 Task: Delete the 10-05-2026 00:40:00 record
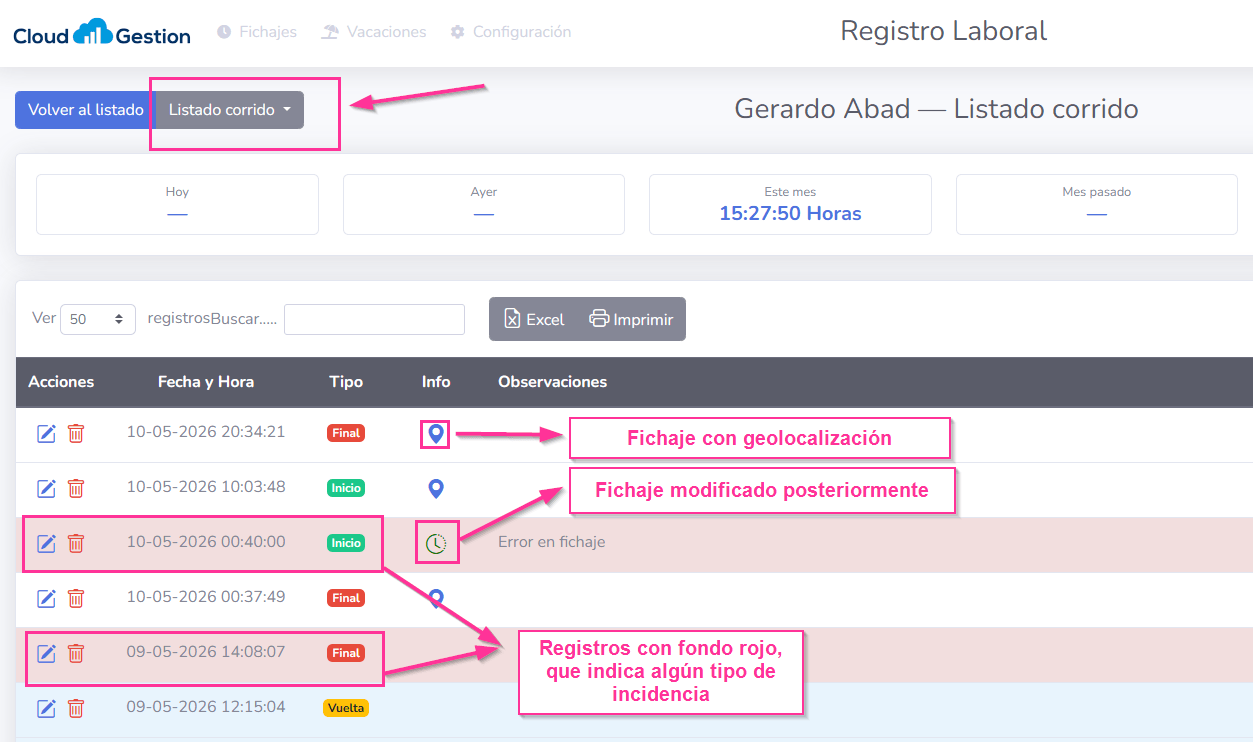(76, 543)
